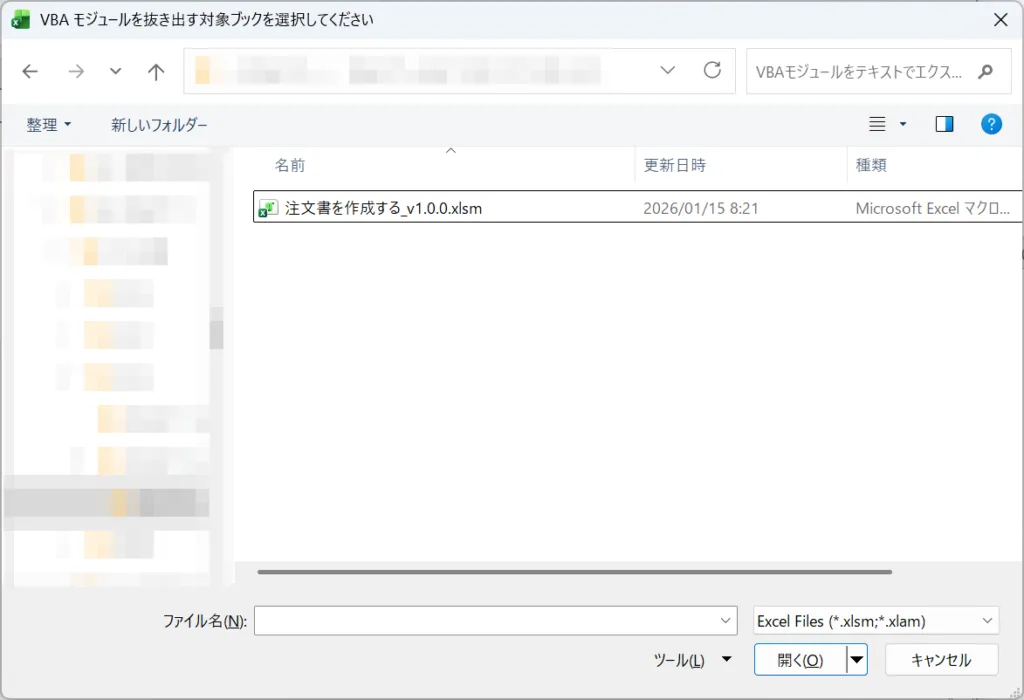The image size is (1024, 700).
Task: Click the search magnifier icon
Action: [986, 71]
